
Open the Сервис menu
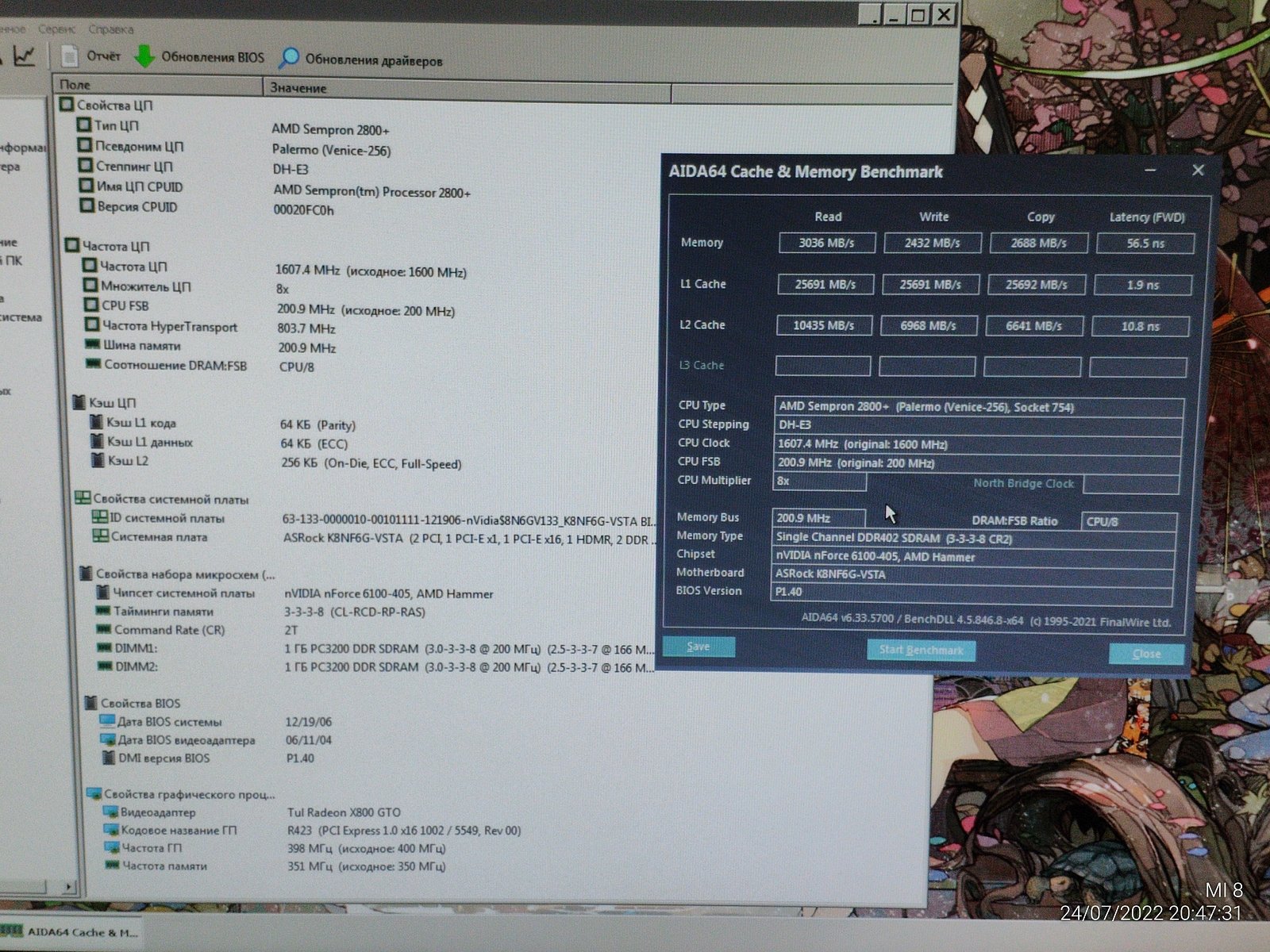[x=56, y=29]
